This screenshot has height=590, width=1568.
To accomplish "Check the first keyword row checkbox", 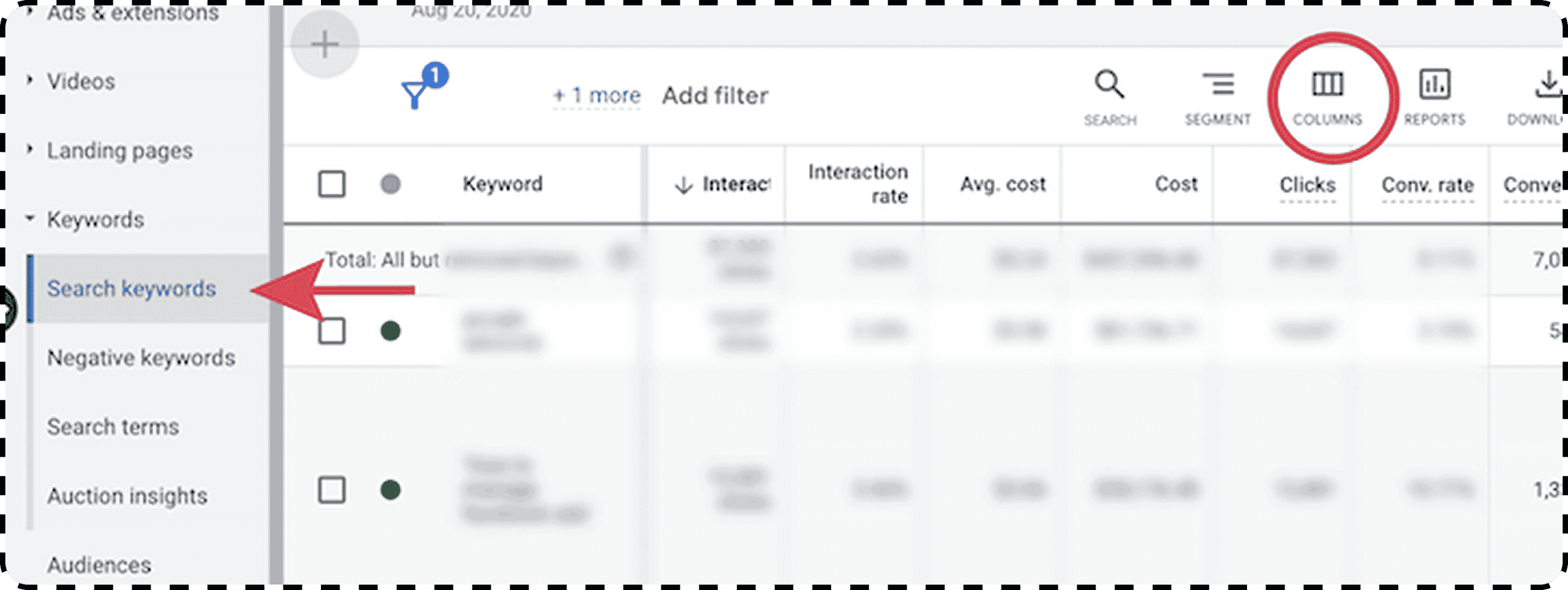I will point(331,331).
